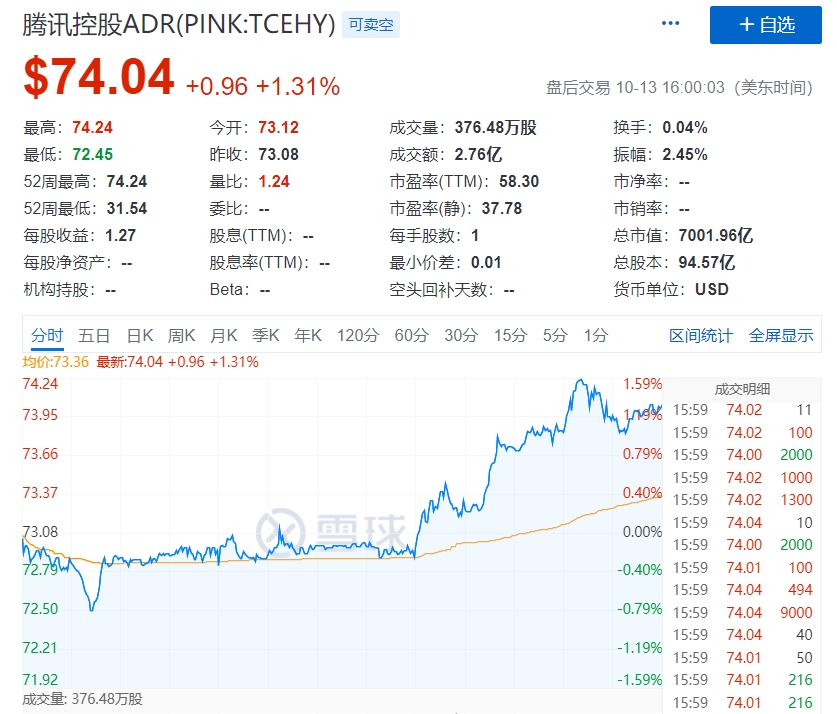Click the peak of the intraday price line
Image resolution: width=837 pixels, height=714 pixels.
[x=580, y=380]
